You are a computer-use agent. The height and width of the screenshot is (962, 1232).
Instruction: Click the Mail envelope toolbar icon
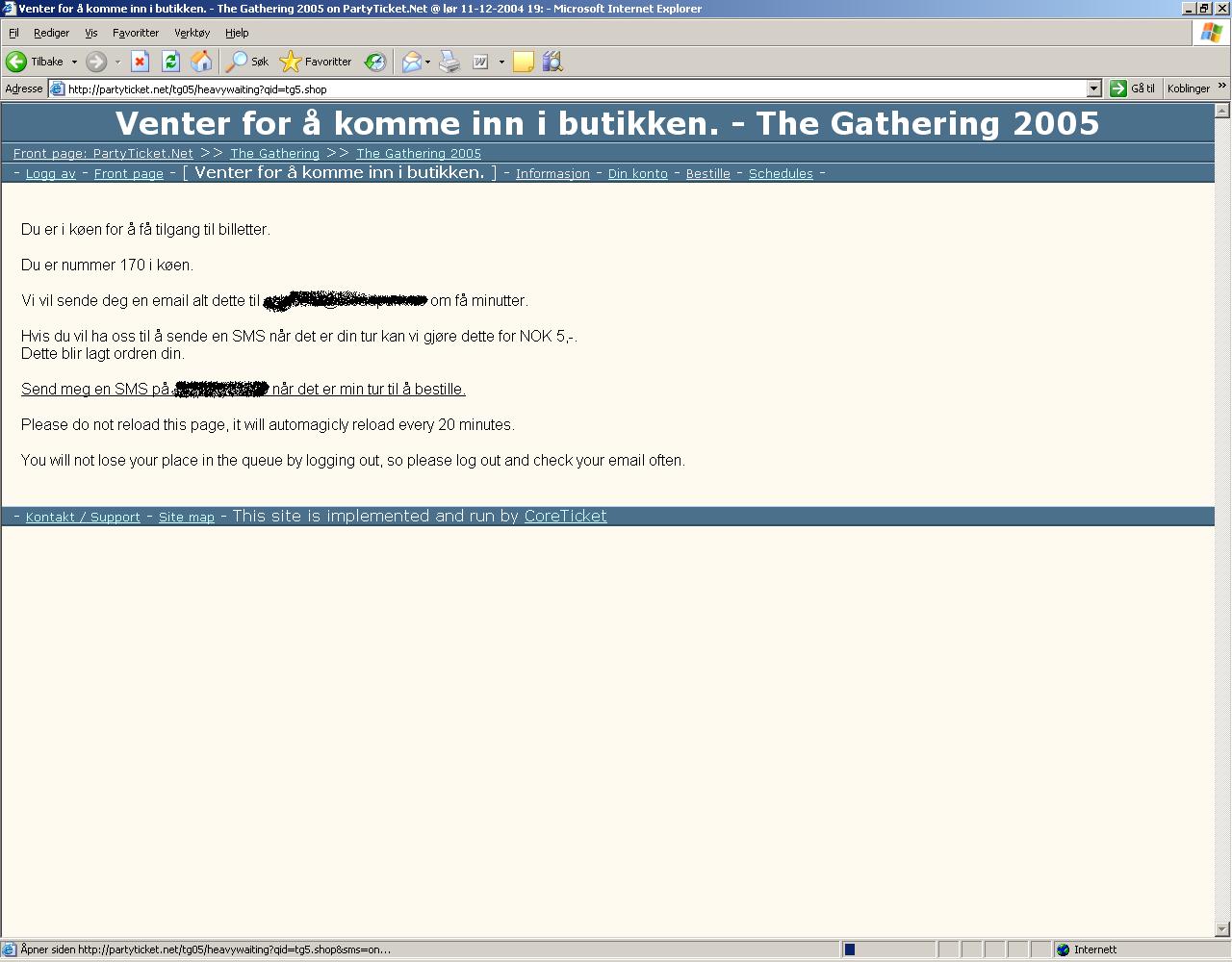[x=411, y=62]
